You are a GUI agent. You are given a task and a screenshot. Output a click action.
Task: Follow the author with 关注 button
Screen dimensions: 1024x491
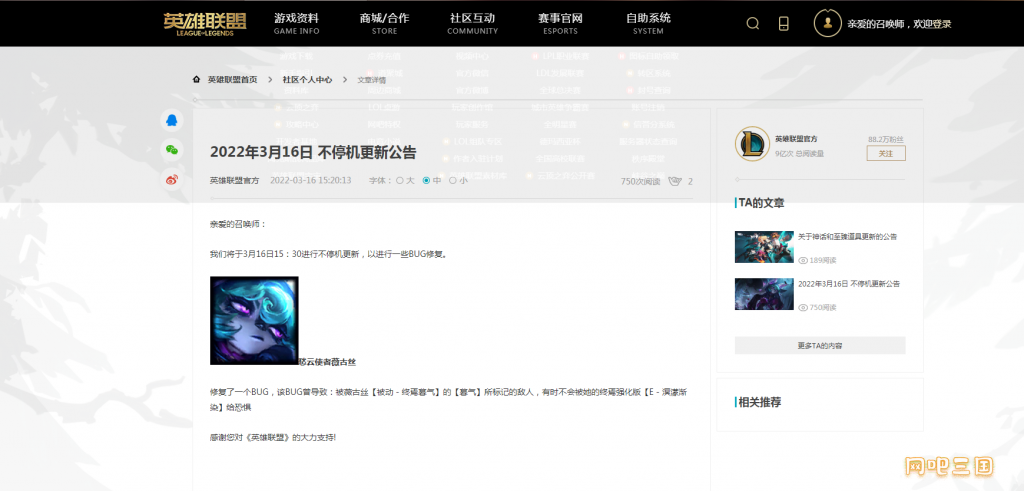886,153
